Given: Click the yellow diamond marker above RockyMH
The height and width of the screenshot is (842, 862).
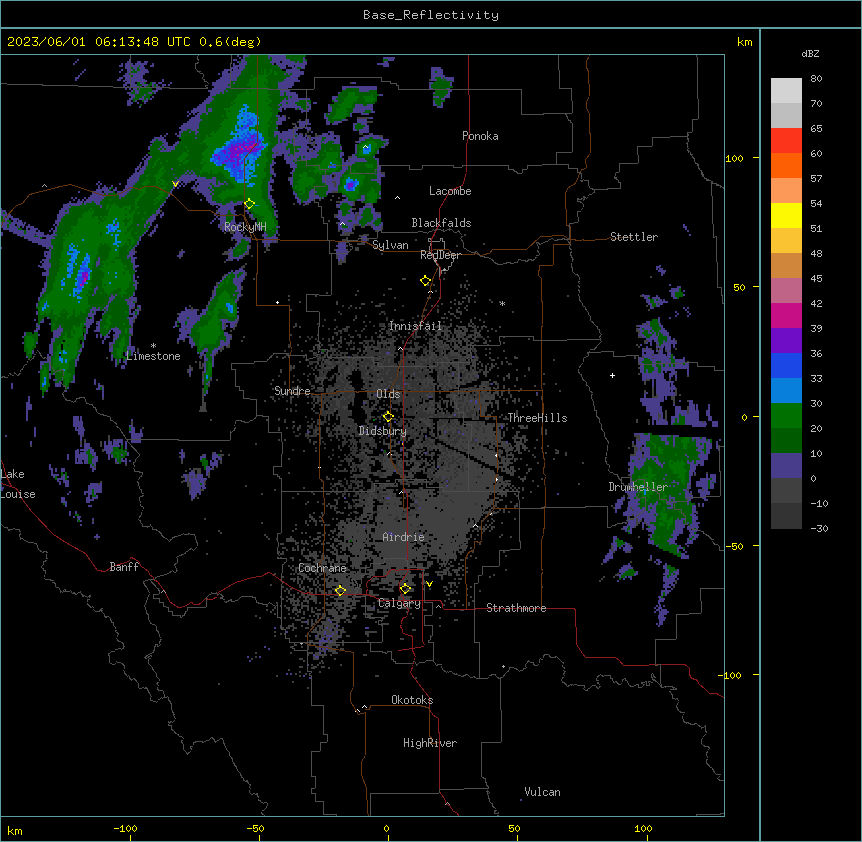Looking at the screenshot, I should pos(250,204).
